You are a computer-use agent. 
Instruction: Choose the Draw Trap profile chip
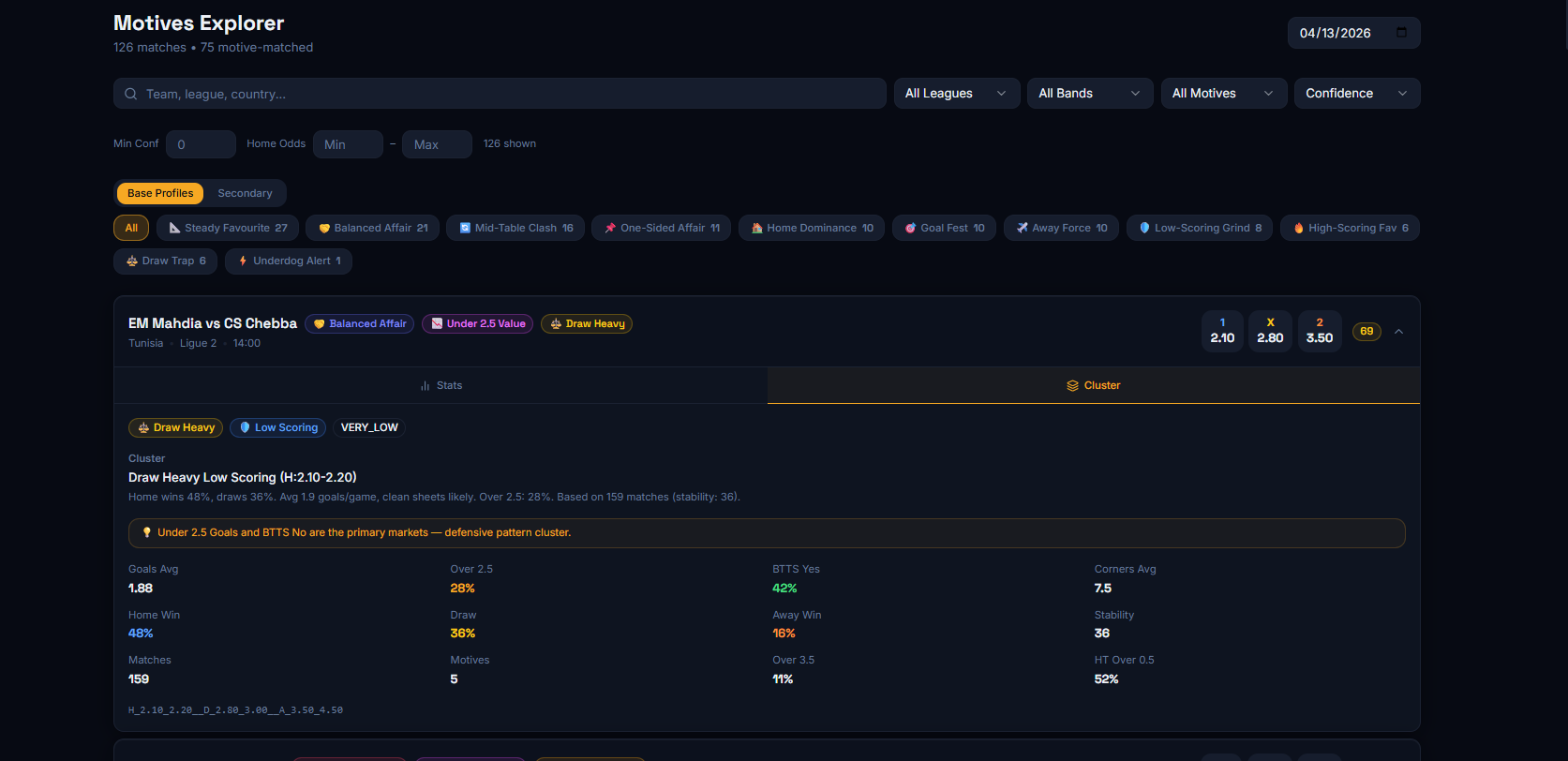point(166,261)
